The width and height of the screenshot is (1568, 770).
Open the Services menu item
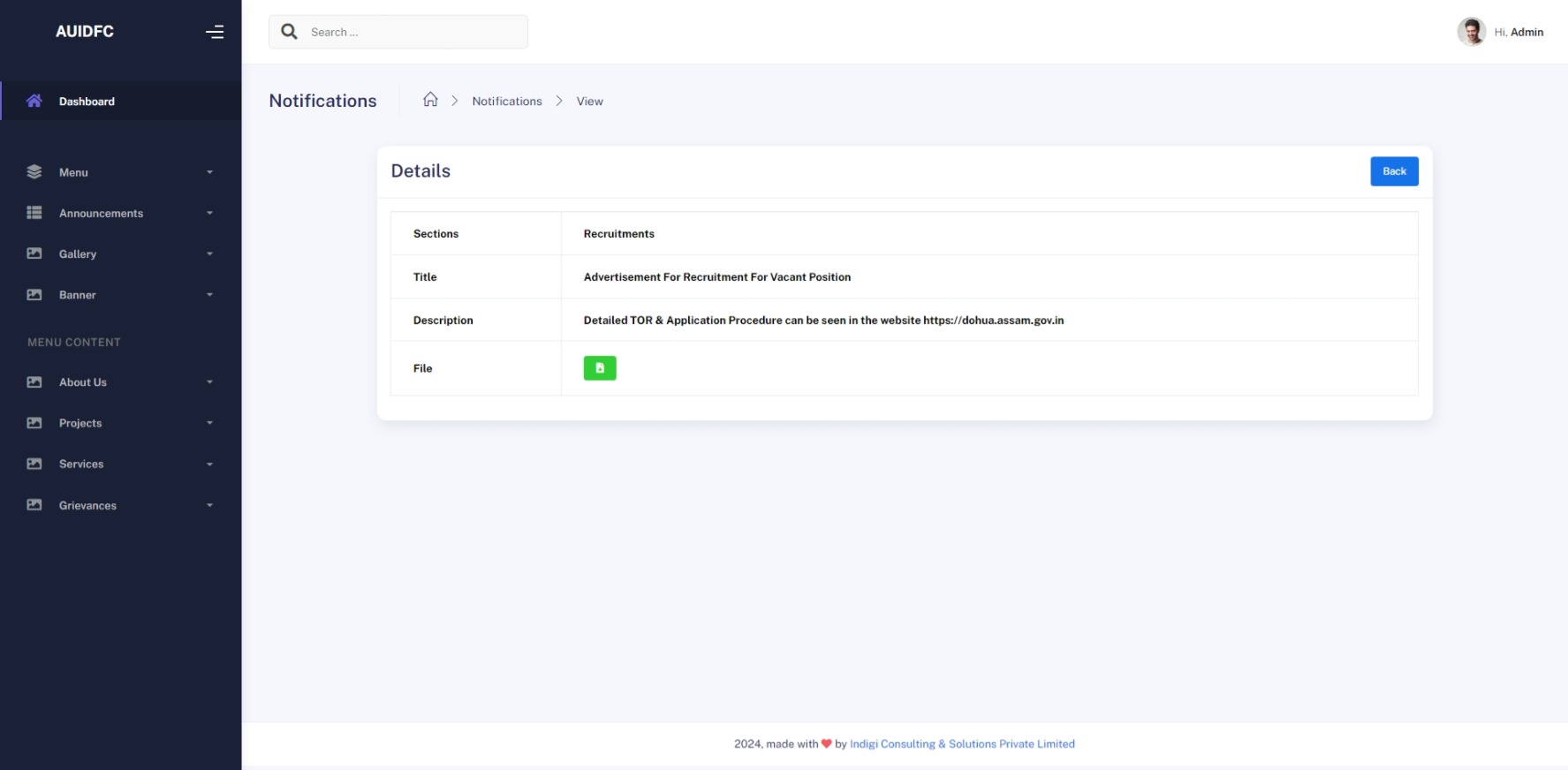click(x=81, y=464)
